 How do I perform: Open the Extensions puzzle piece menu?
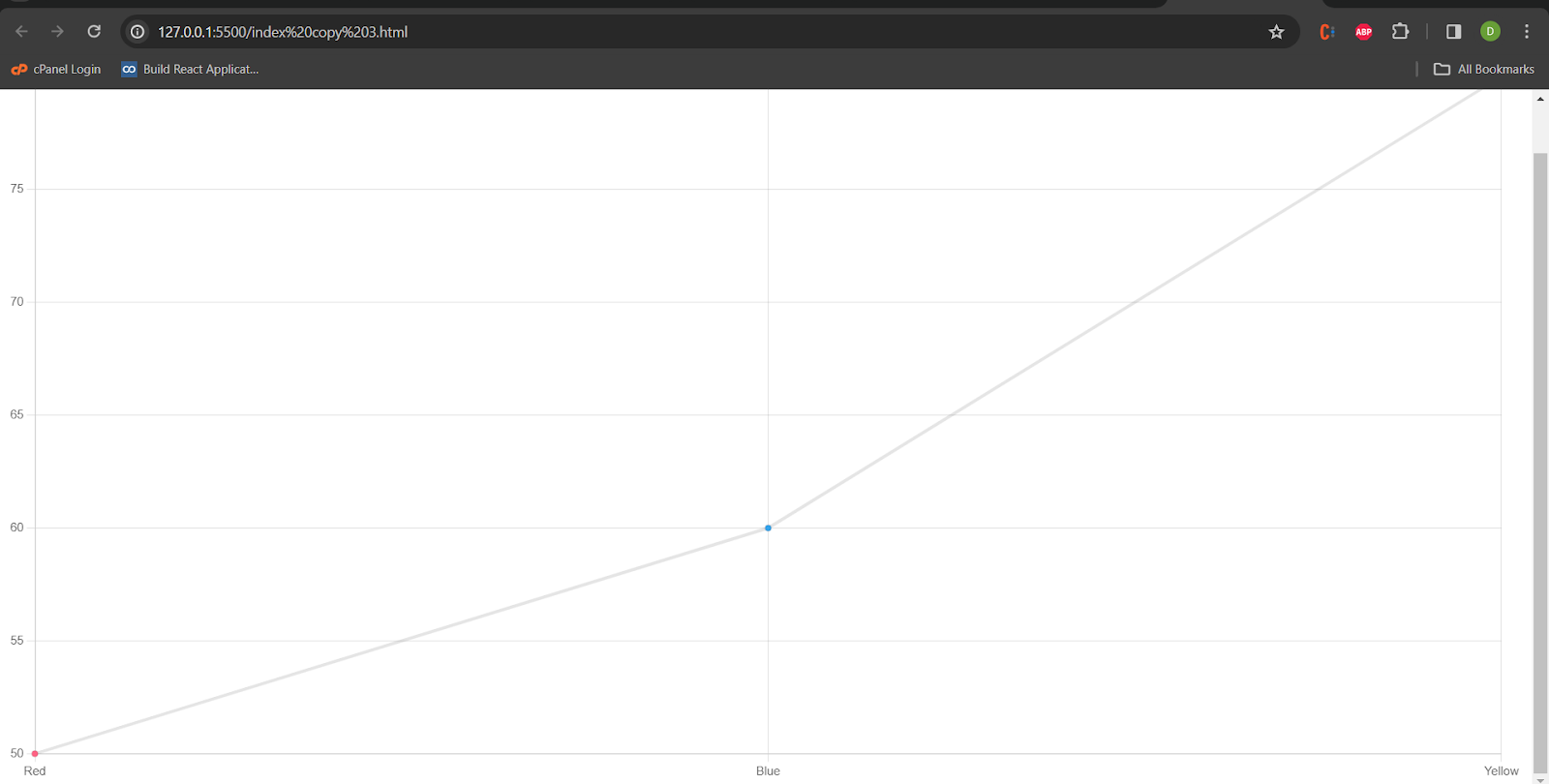pos(1400,32)
